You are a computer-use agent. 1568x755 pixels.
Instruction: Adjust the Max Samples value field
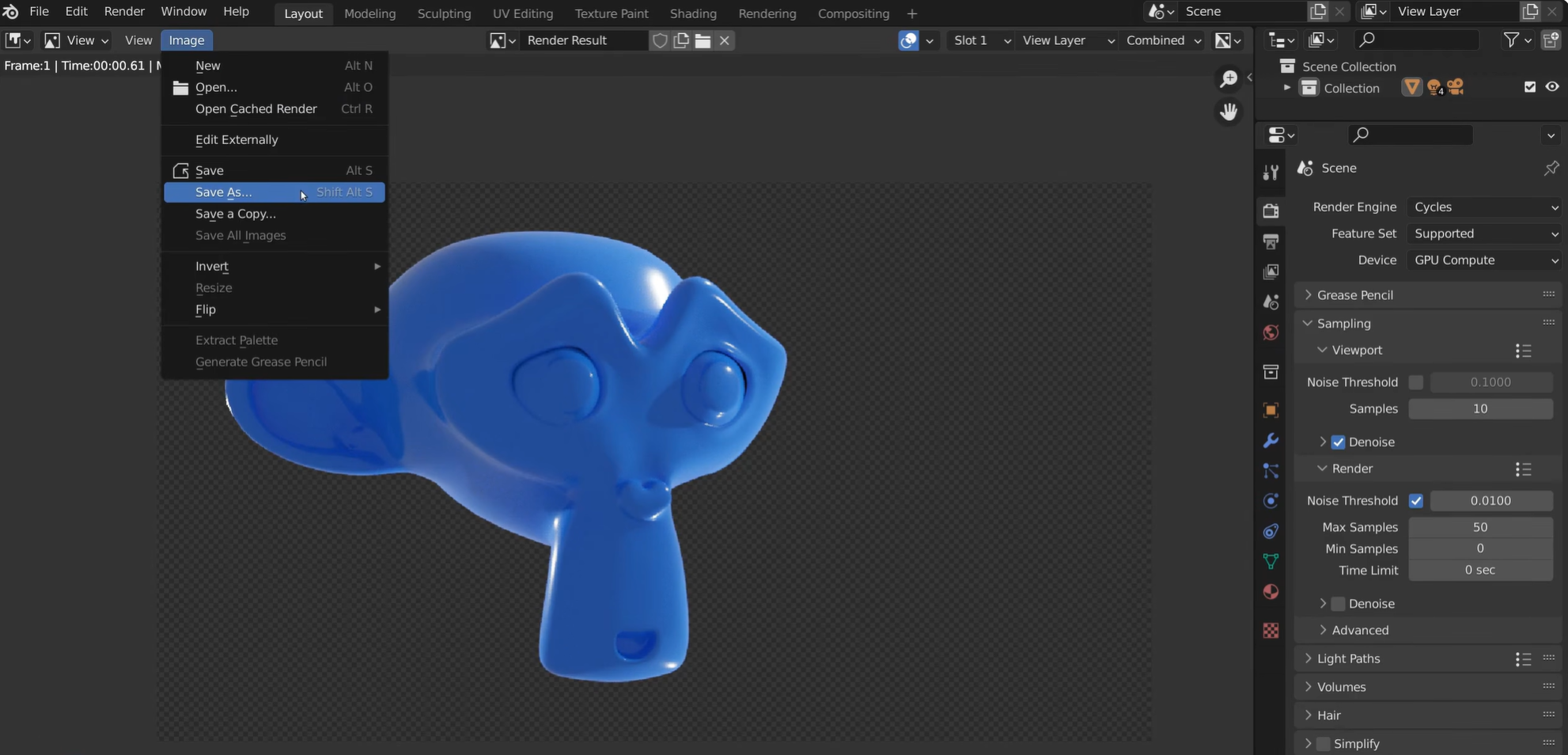coord(1480,527)
